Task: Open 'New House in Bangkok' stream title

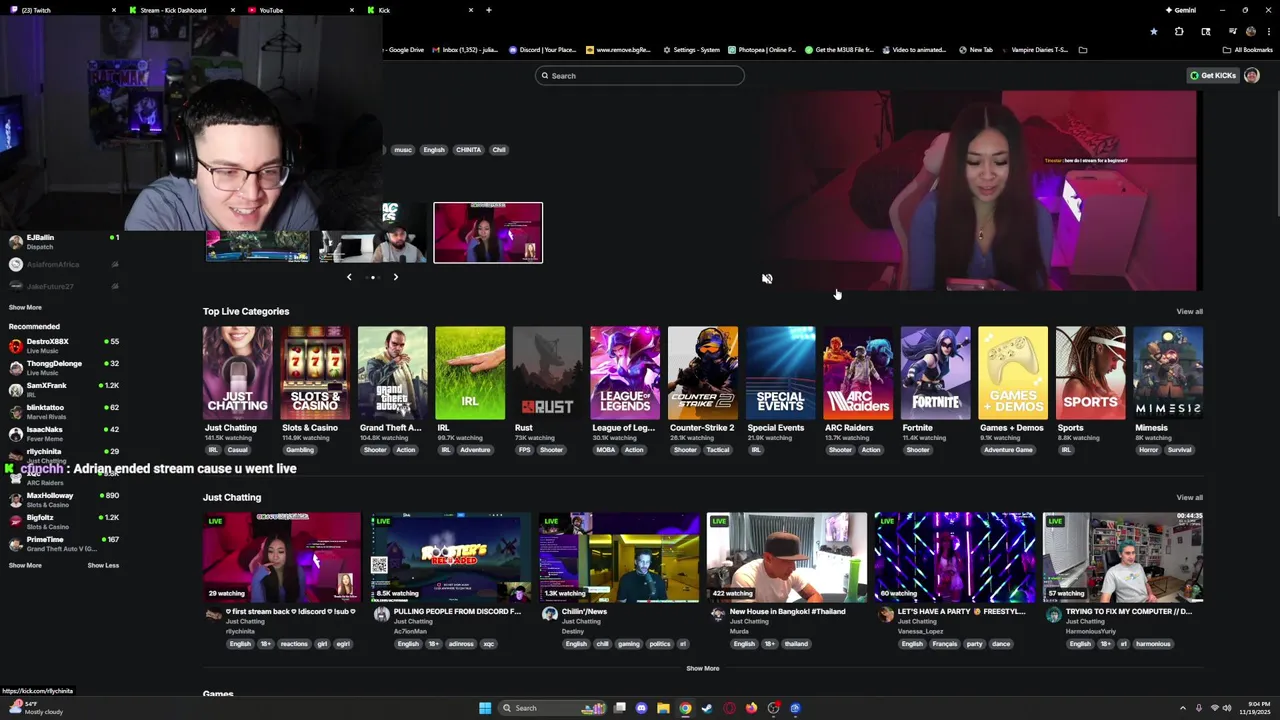Action: point(787,612)
